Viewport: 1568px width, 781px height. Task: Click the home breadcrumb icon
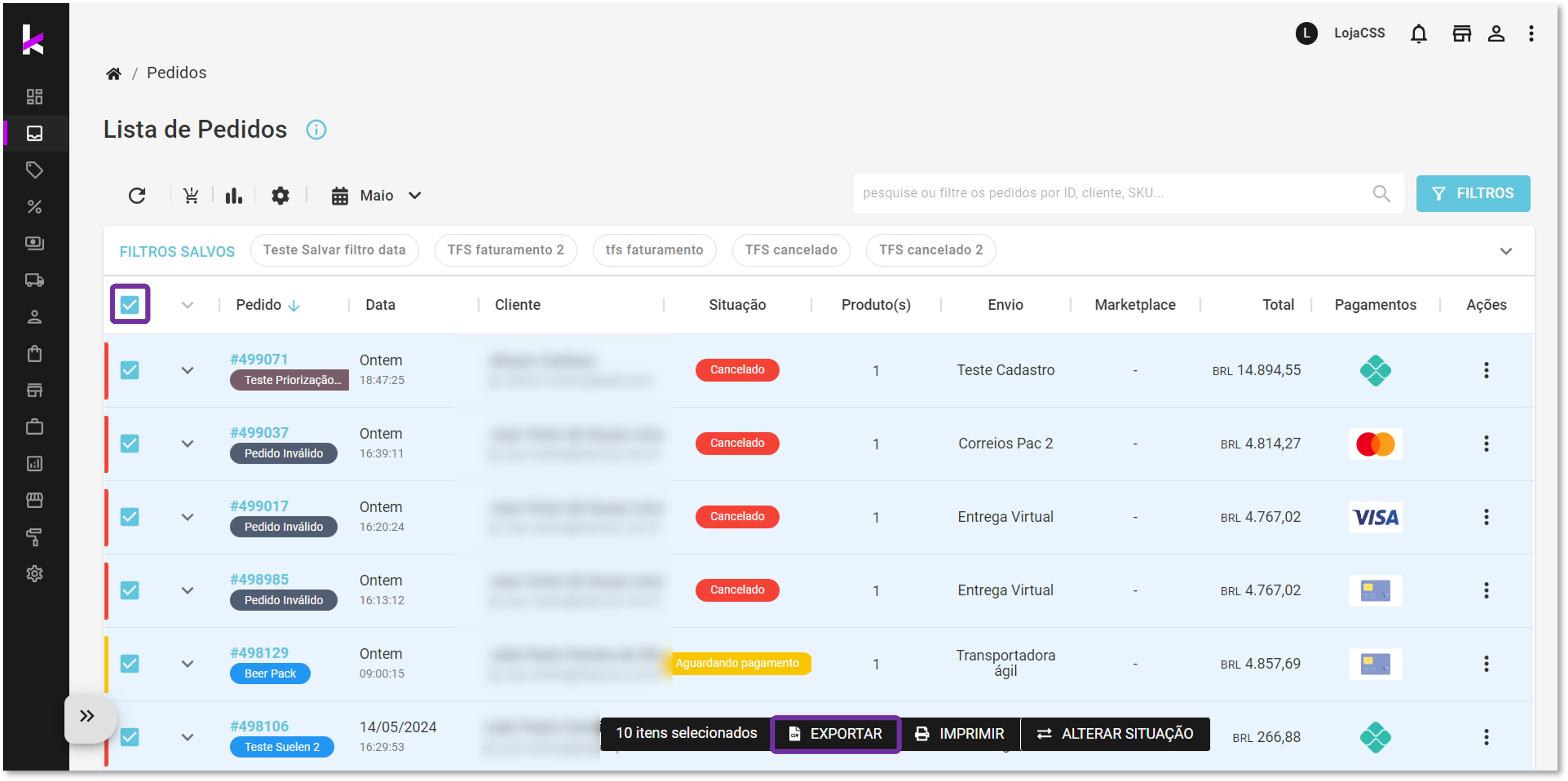pos(113,74)
